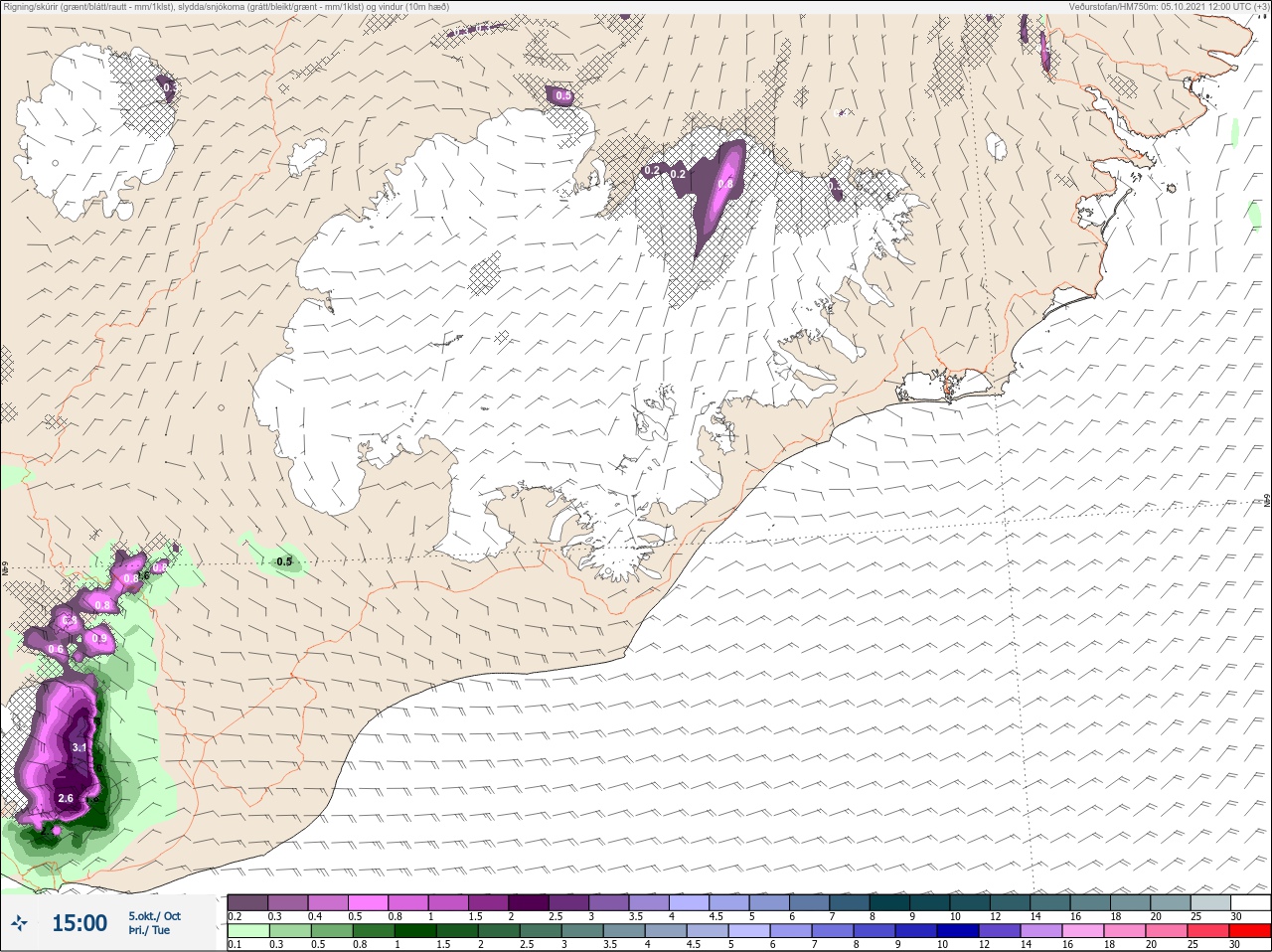Click the date text "5.okt./ Oct"
This screenshot has width=1272, height=952.
point(155,915)
